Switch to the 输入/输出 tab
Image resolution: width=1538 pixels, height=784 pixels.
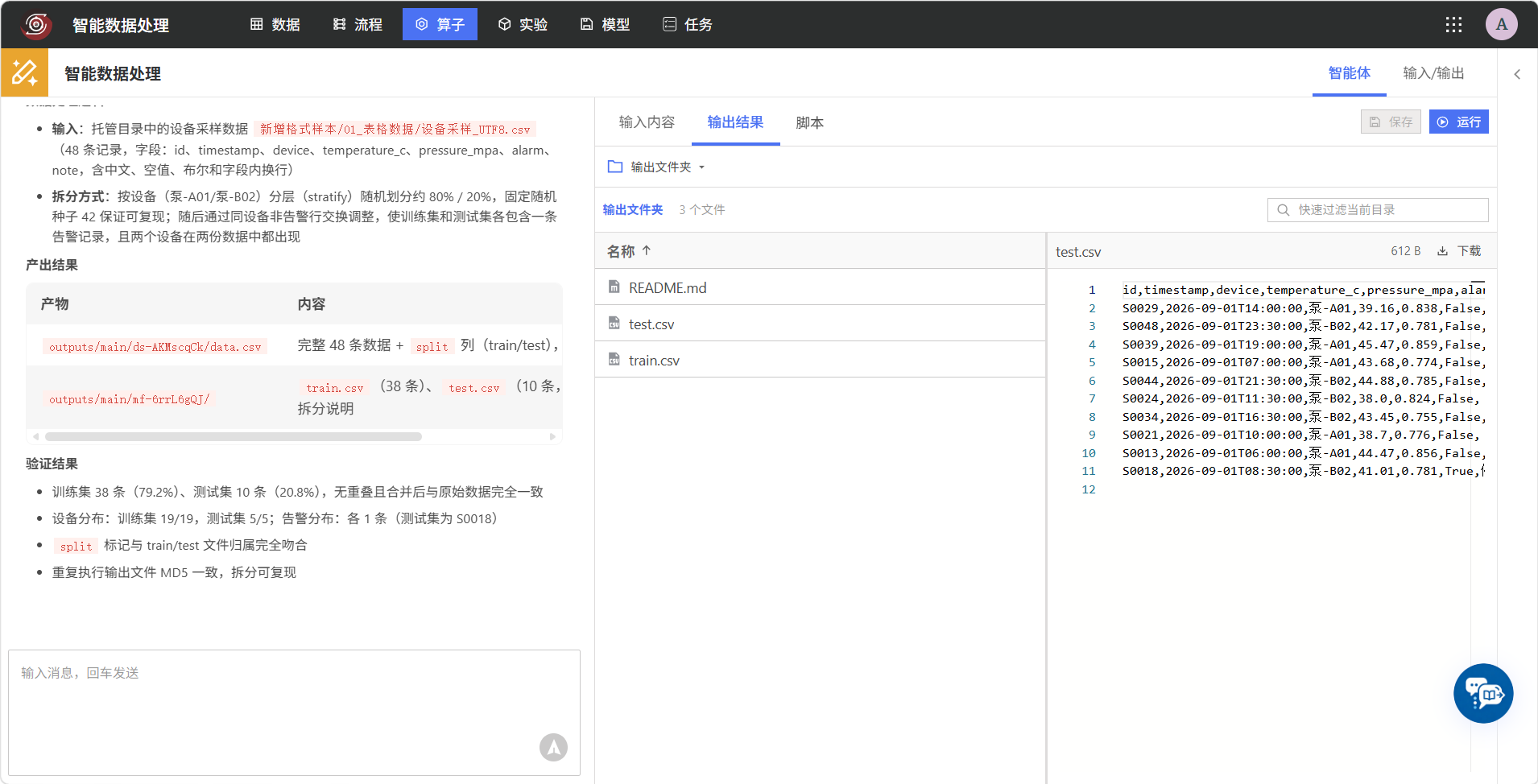pyautogui.click(x=1433, y=73)
